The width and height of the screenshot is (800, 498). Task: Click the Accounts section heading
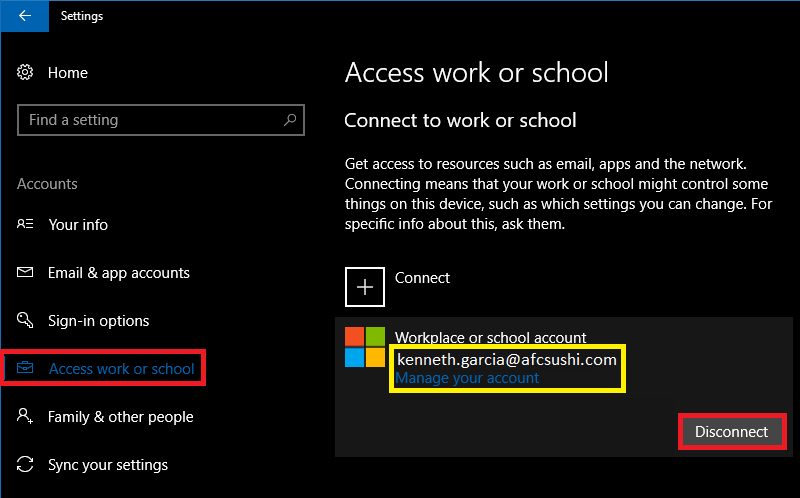point(47,184)
